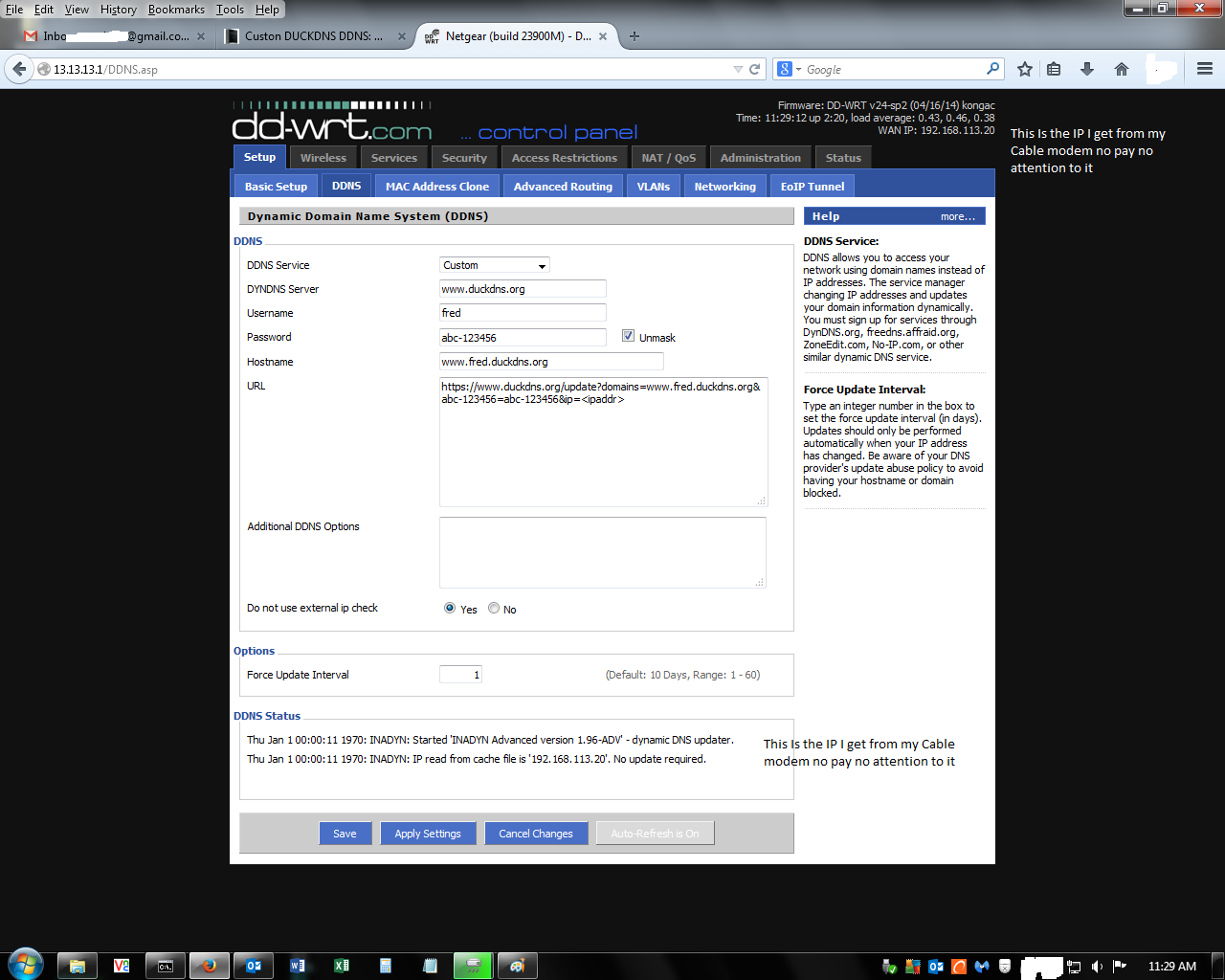1225x980 pixels.
Task: Click the browser back arrow button
Action: coord(19,69)
